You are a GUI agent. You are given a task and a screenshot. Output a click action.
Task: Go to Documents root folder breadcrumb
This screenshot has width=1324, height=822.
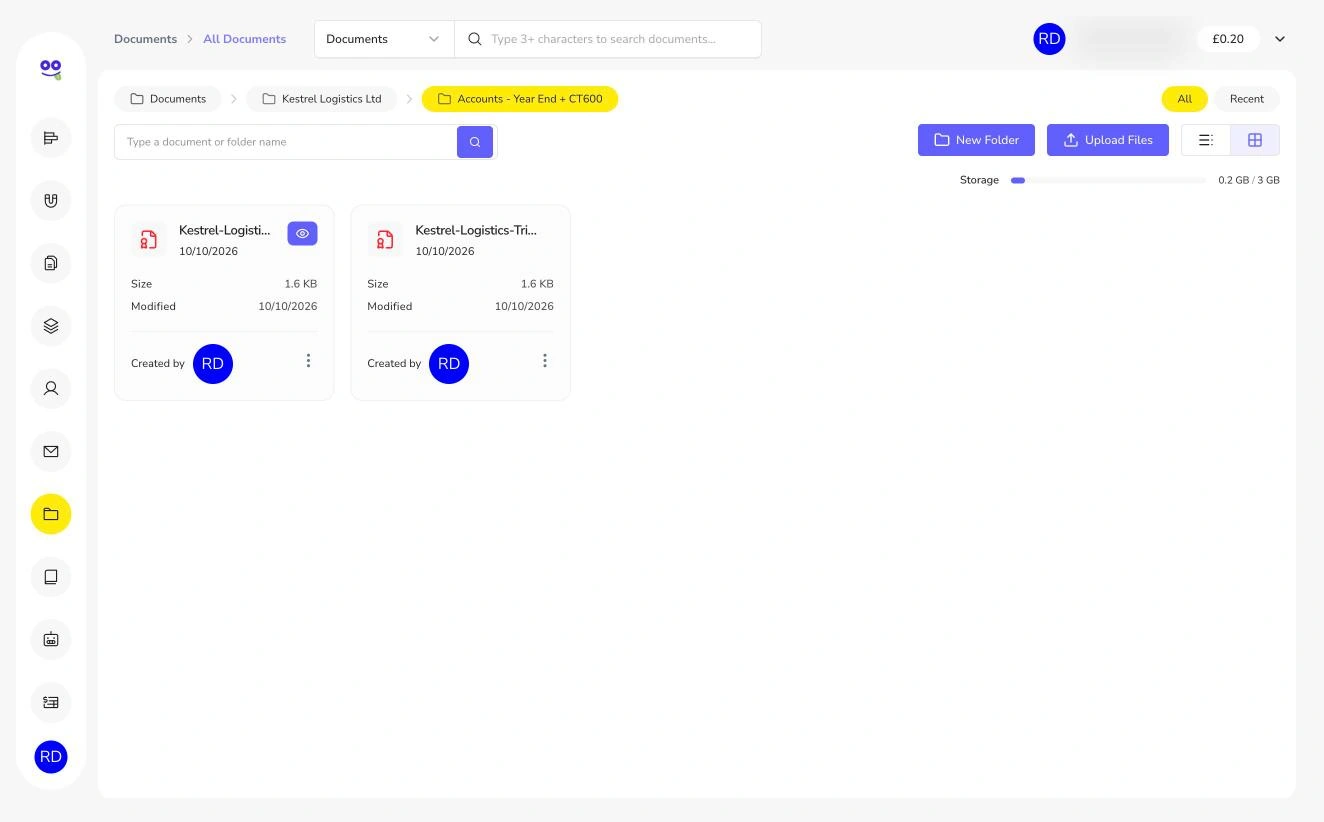click(x=168, y=99)
